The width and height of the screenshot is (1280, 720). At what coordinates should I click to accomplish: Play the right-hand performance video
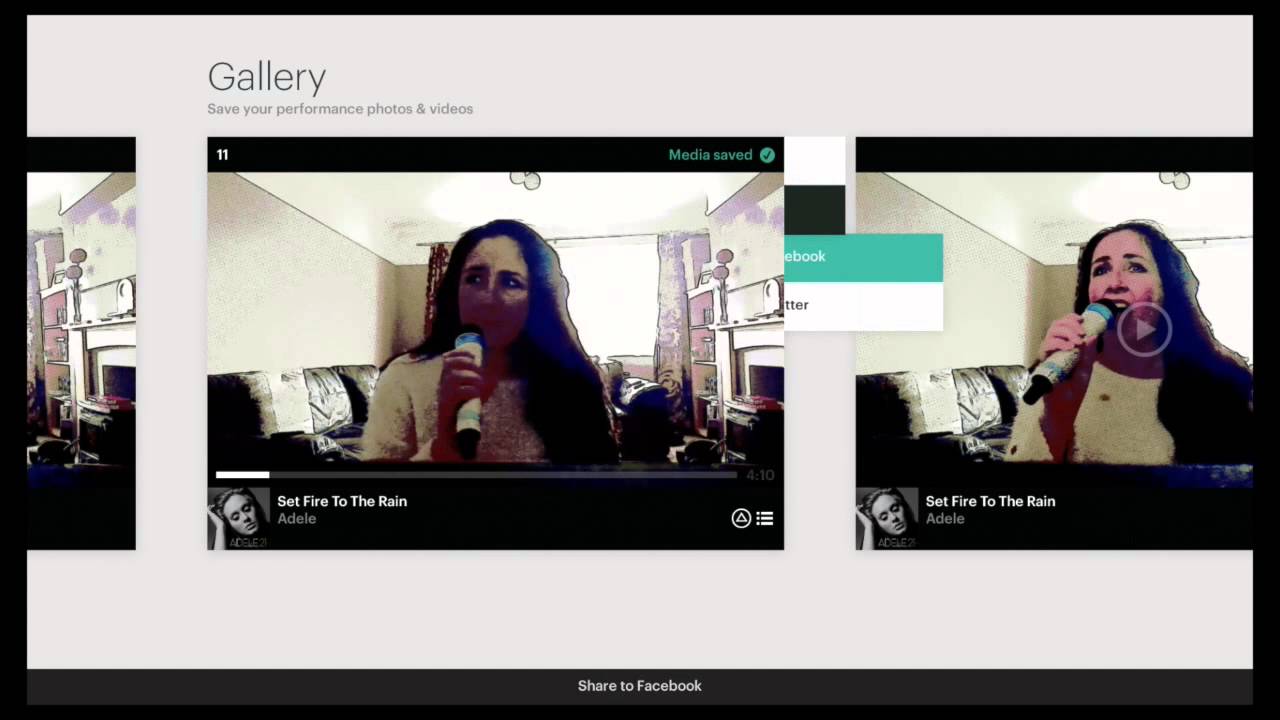tap(1144, 329)
